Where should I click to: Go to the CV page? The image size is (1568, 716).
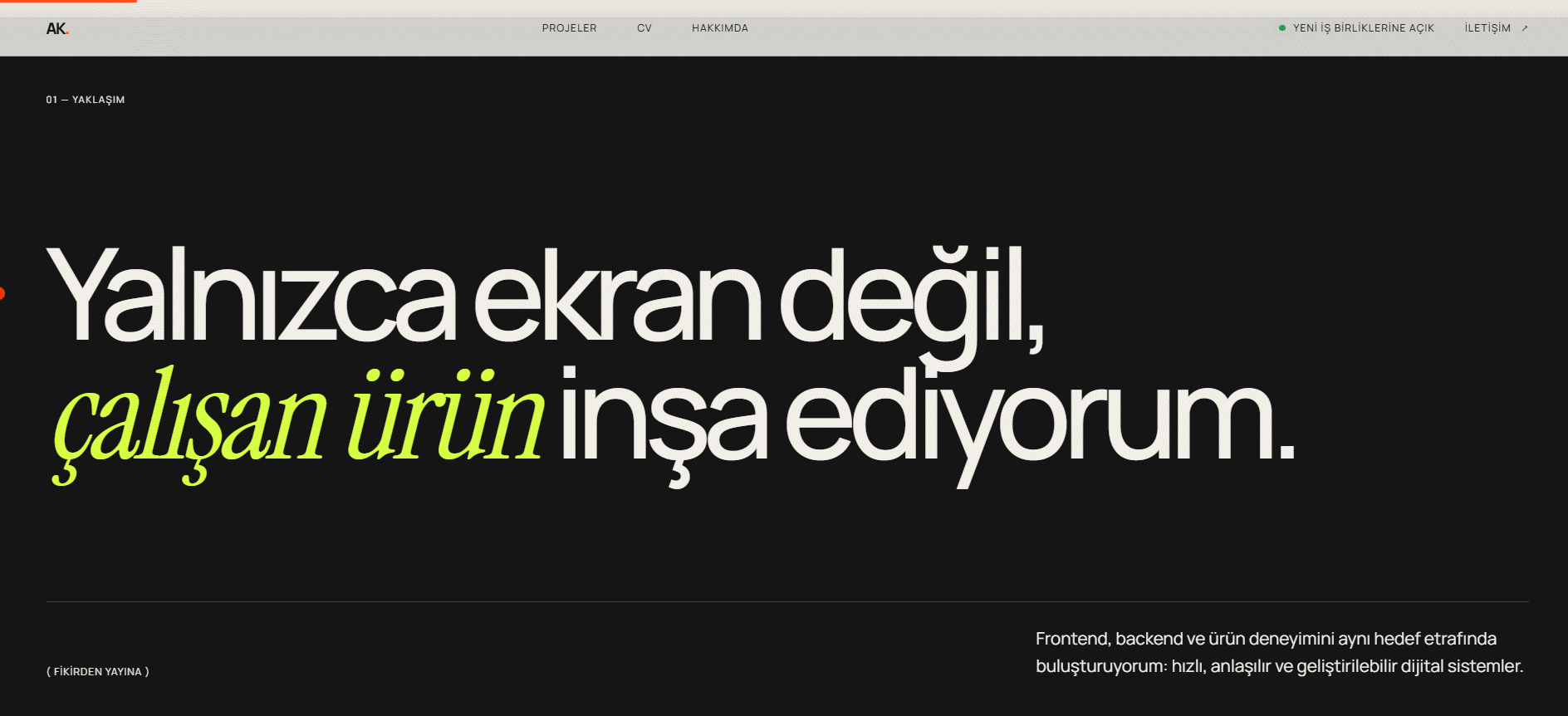tap(644, 28)
